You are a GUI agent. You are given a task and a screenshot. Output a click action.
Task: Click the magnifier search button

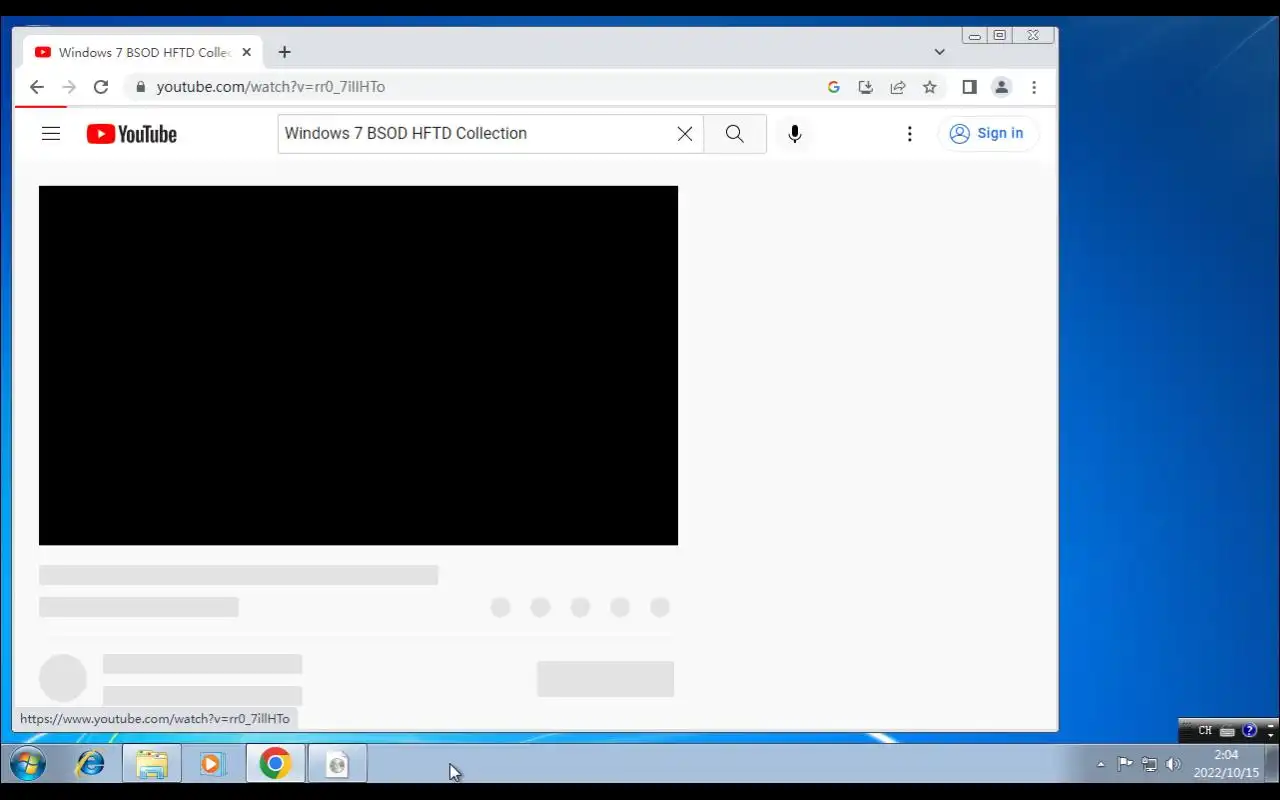pos(735,134)
